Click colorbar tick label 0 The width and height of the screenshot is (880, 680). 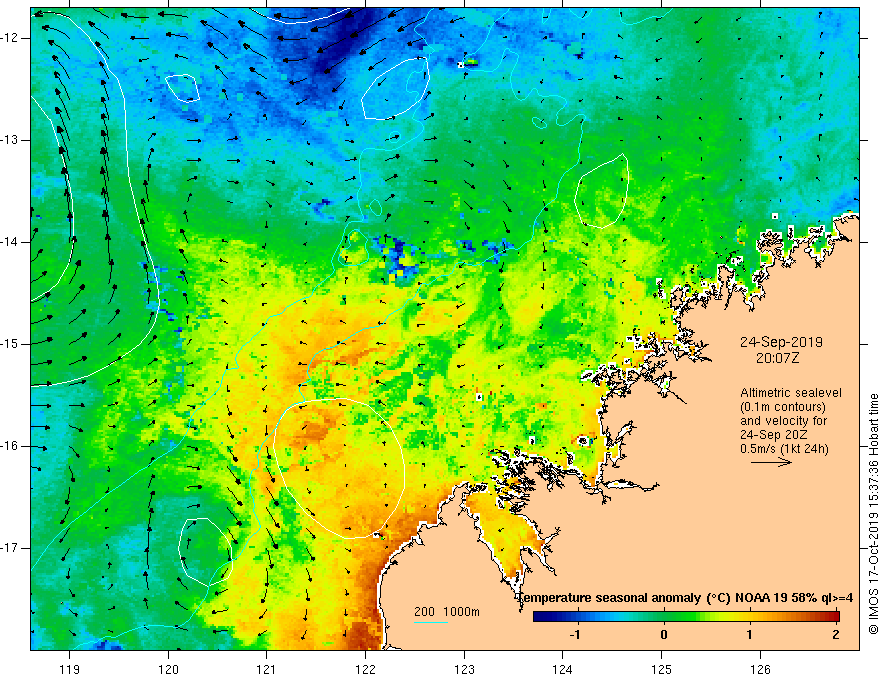664,635
